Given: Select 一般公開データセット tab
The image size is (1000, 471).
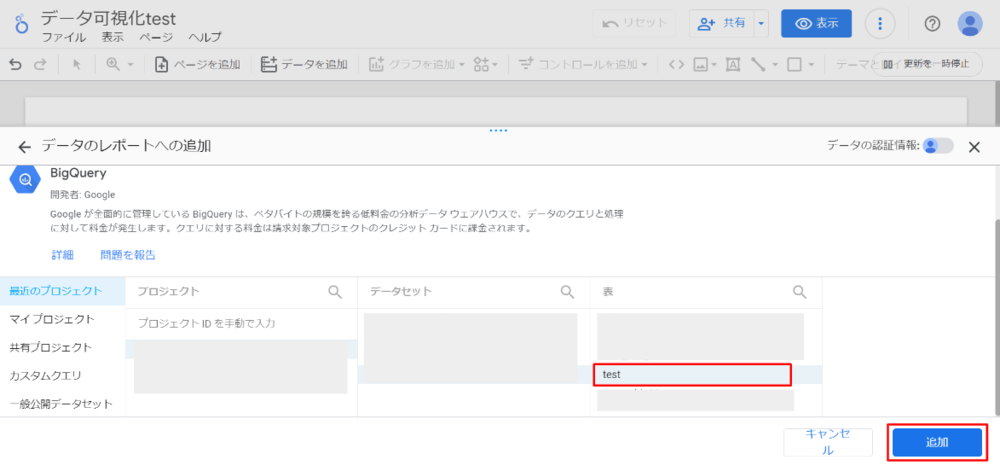Looking at the screenshot, I should click(x=62, y=404).
